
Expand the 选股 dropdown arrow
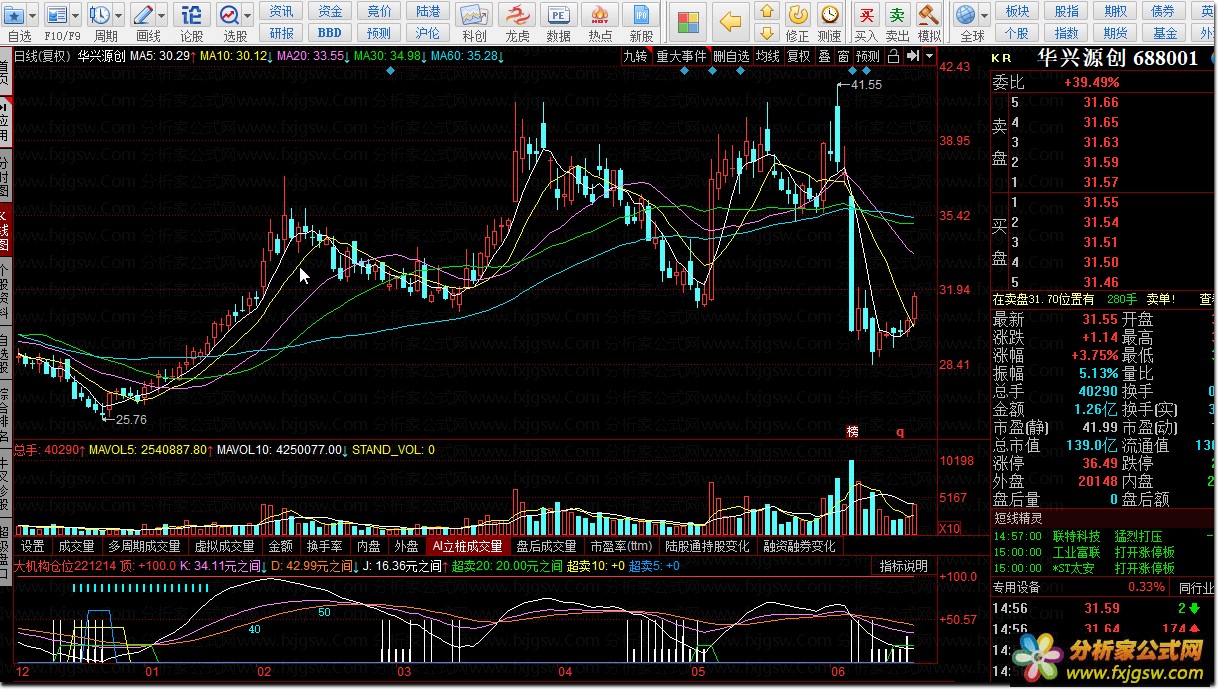coord(247,15)
